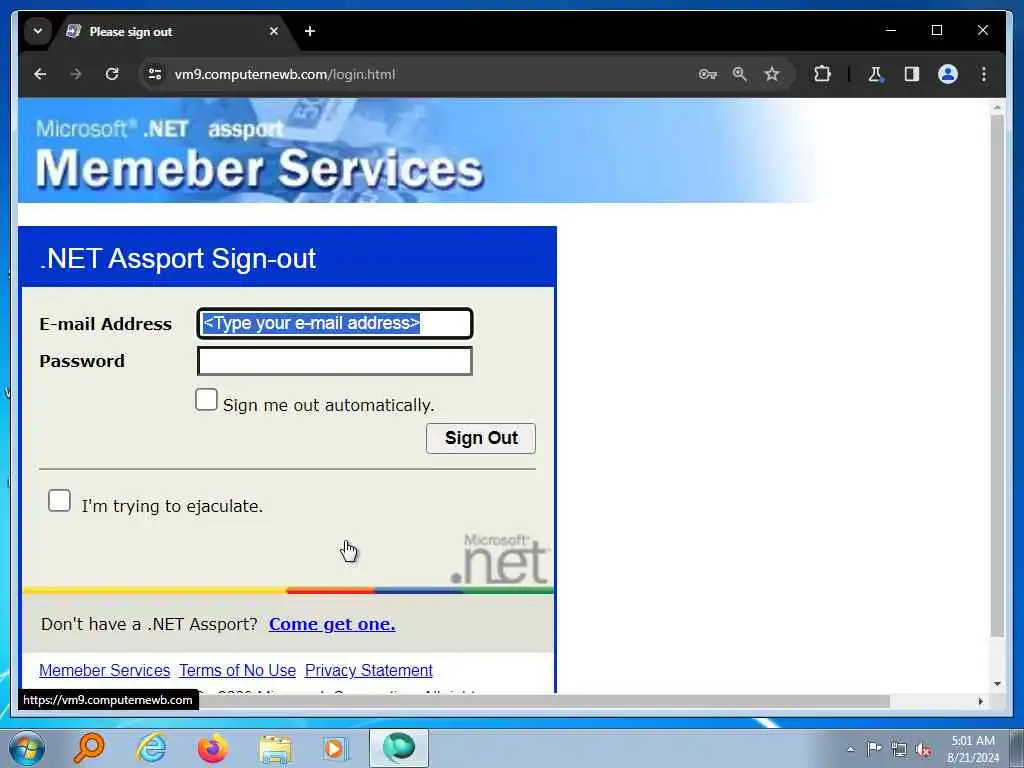This screenshot has width=1024, height=768.
Task: Open the tab search dropdown arrow
Action: click(38, 31)
